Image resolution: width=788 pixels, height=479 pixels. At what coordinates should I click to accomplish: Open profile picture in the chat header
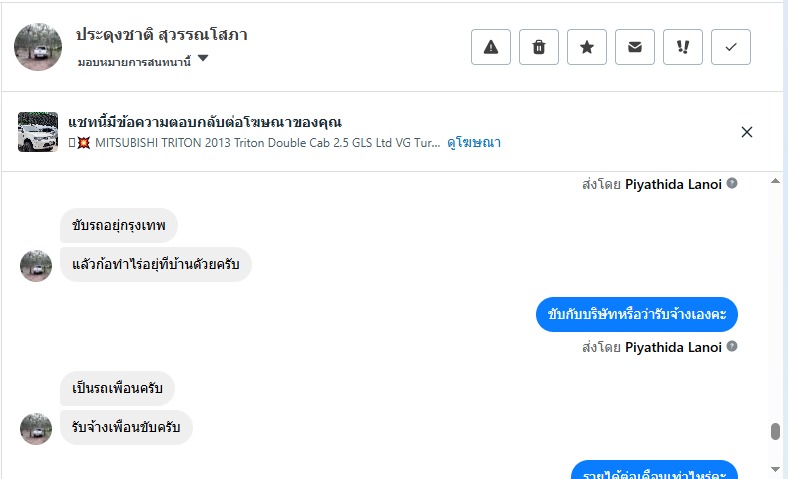click(x=39, y=46)
